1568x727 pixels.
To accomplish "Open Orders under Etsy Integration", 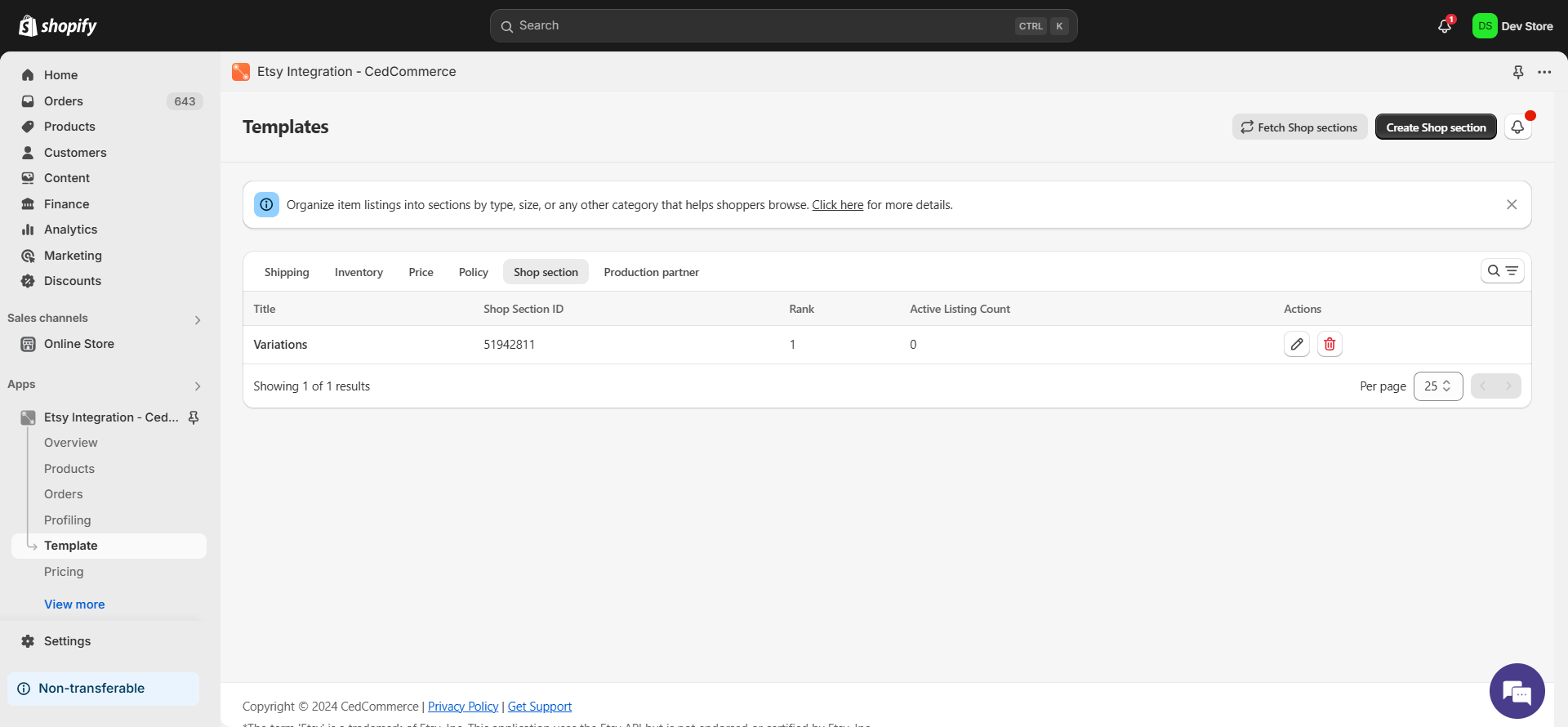I will [64, 494].
